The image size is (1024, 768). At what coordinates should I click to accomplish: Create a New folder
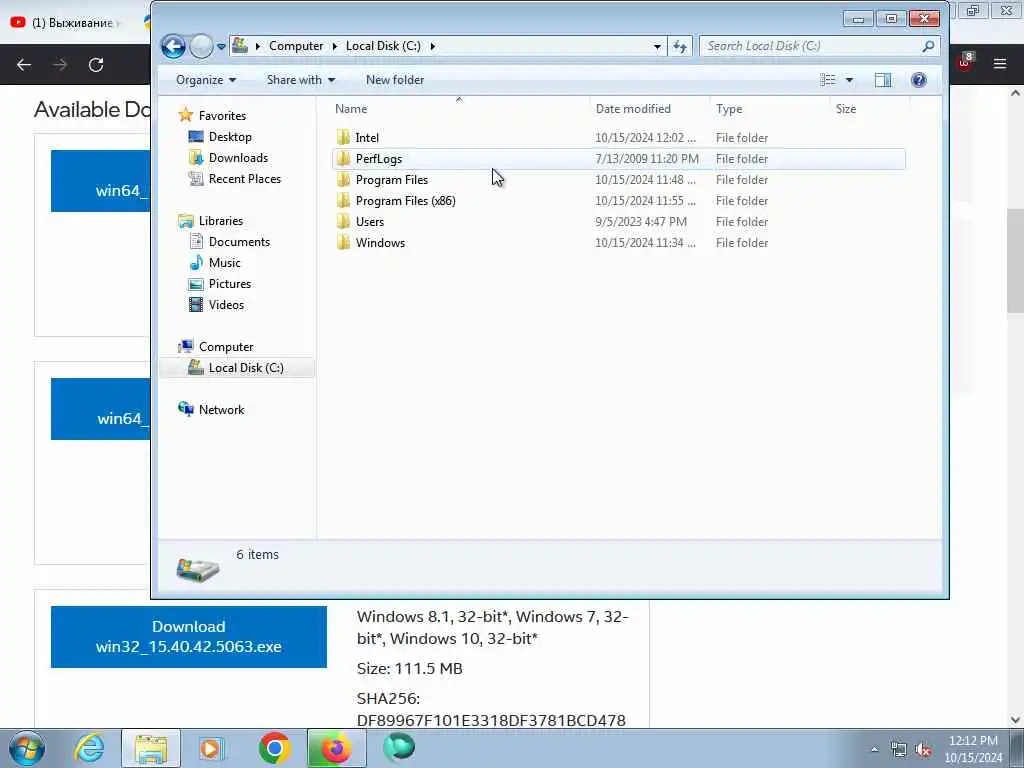pyautogui.click(x=395, y=80)
